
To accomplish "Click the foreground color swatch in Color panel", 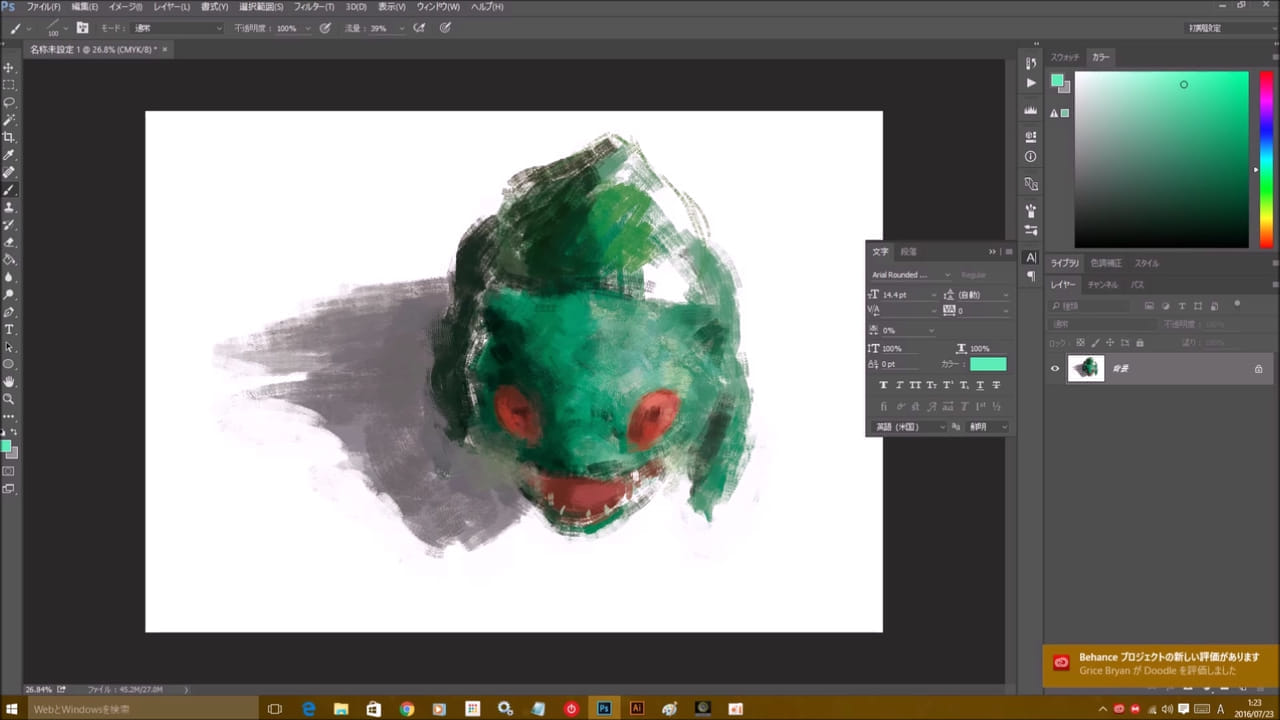I will point(1057,81).
